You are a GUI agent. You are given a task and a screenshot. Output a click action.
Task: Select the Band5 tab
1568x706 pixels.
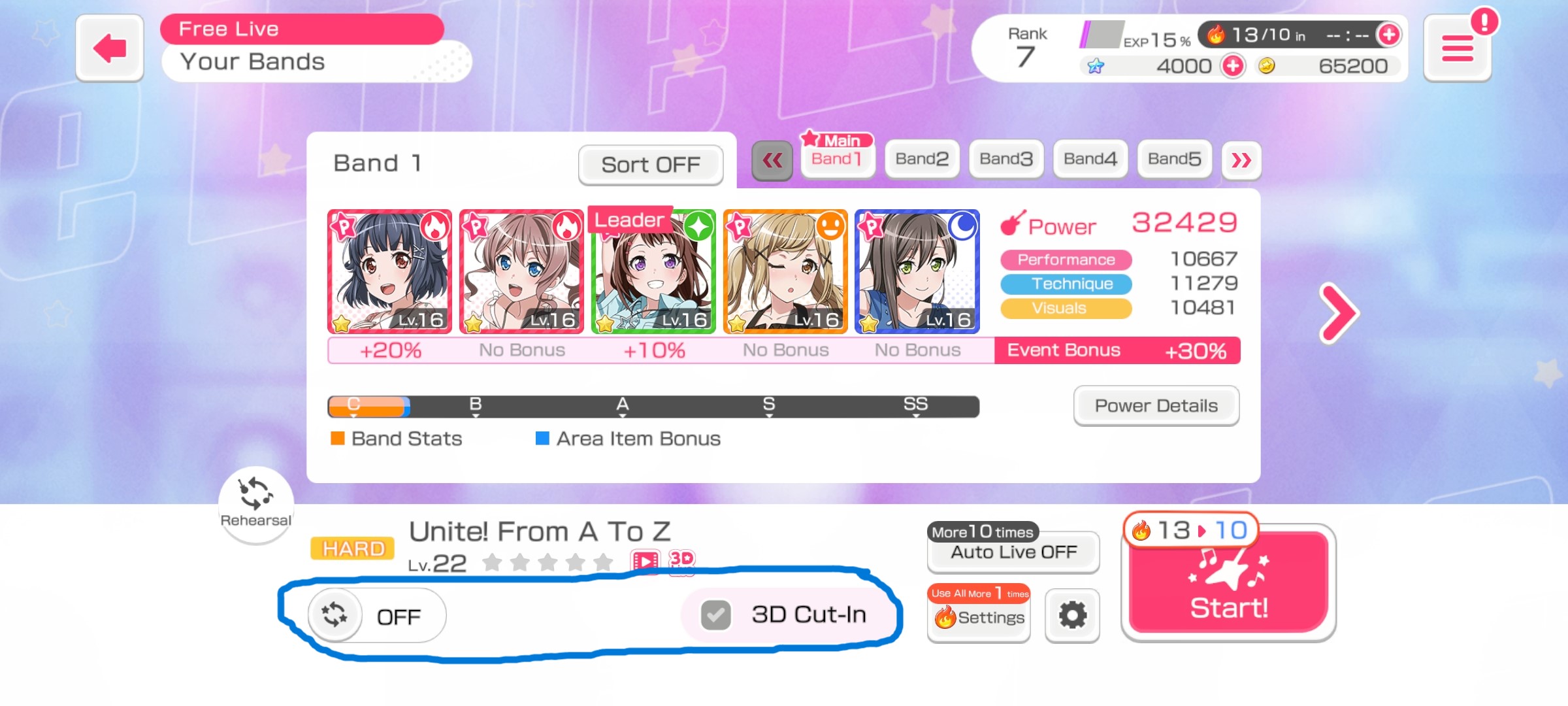1175,159
